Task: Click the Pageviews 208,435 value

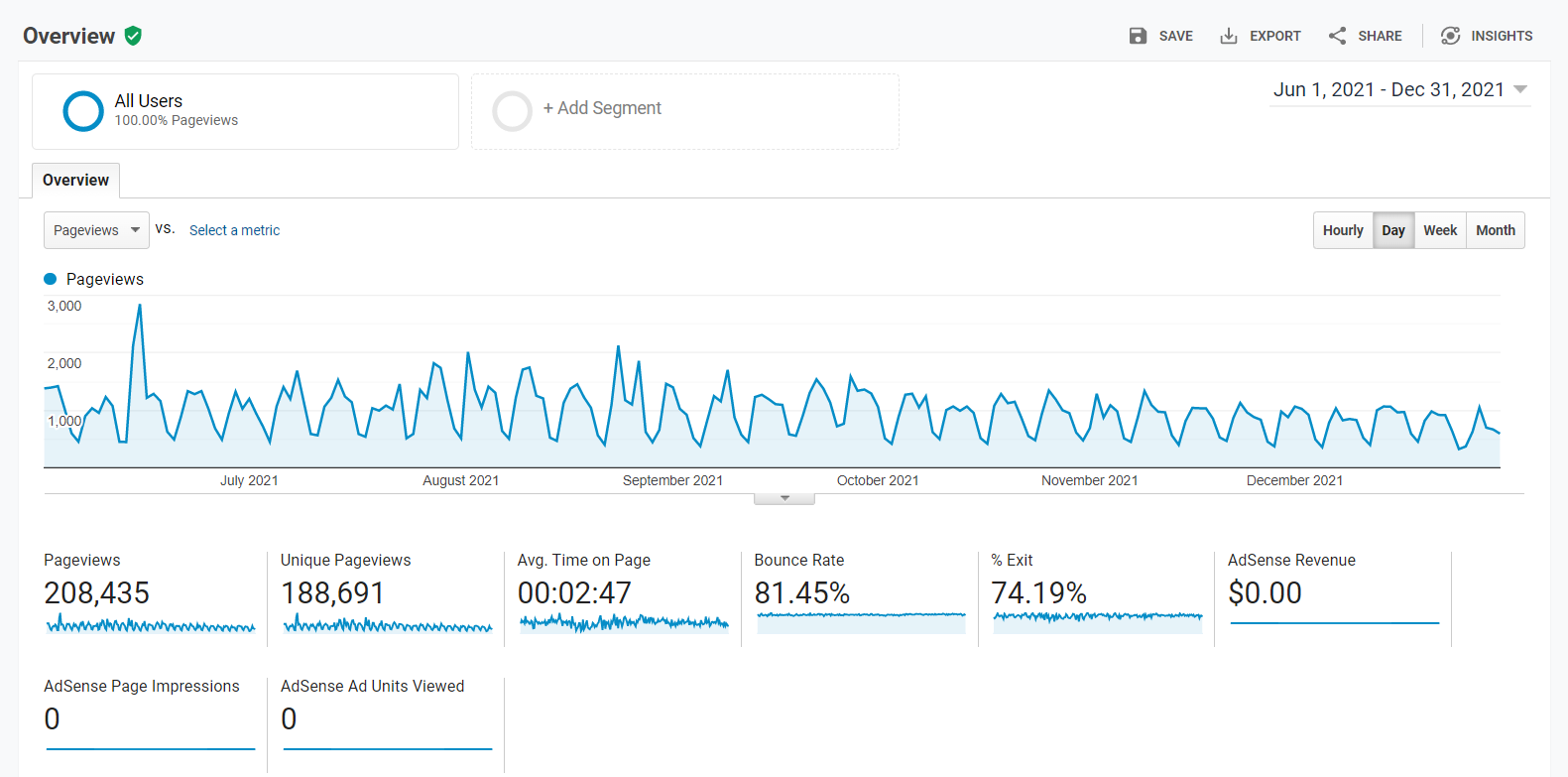Action: (x=97, y=592)
